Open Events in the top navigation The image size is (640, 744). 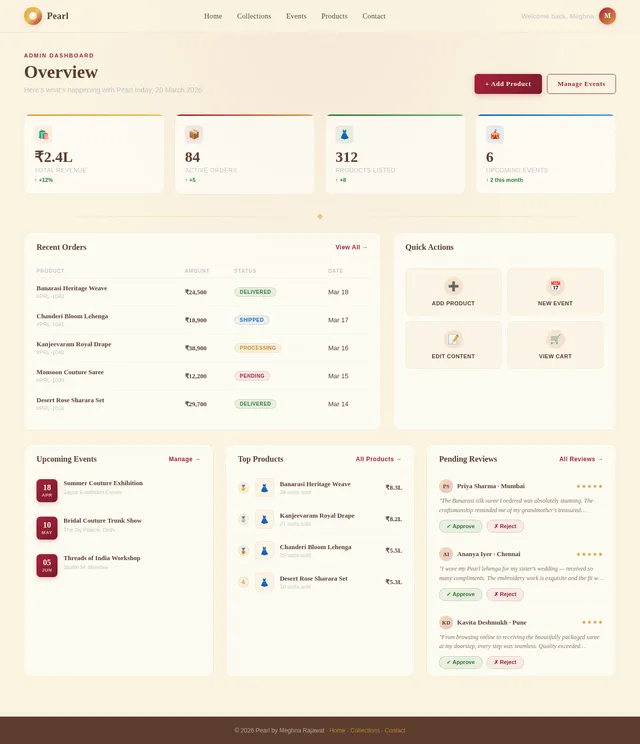click(x=296, y=16)
